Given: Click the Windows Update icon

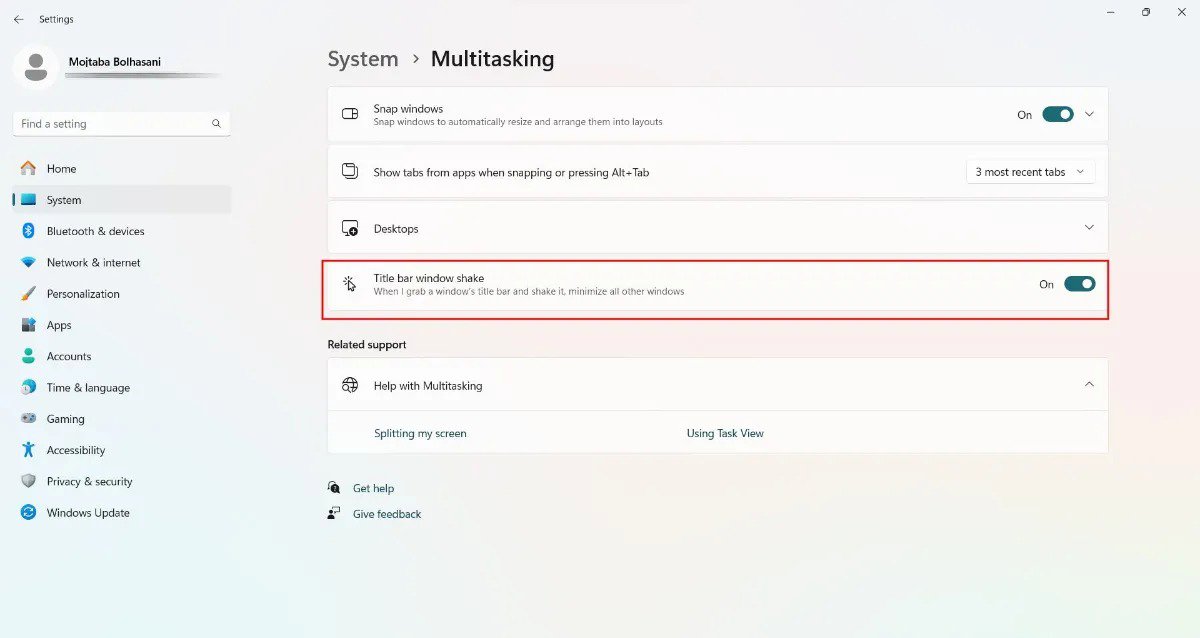Looking at the screenshot, I should click(x=28, y=513).
